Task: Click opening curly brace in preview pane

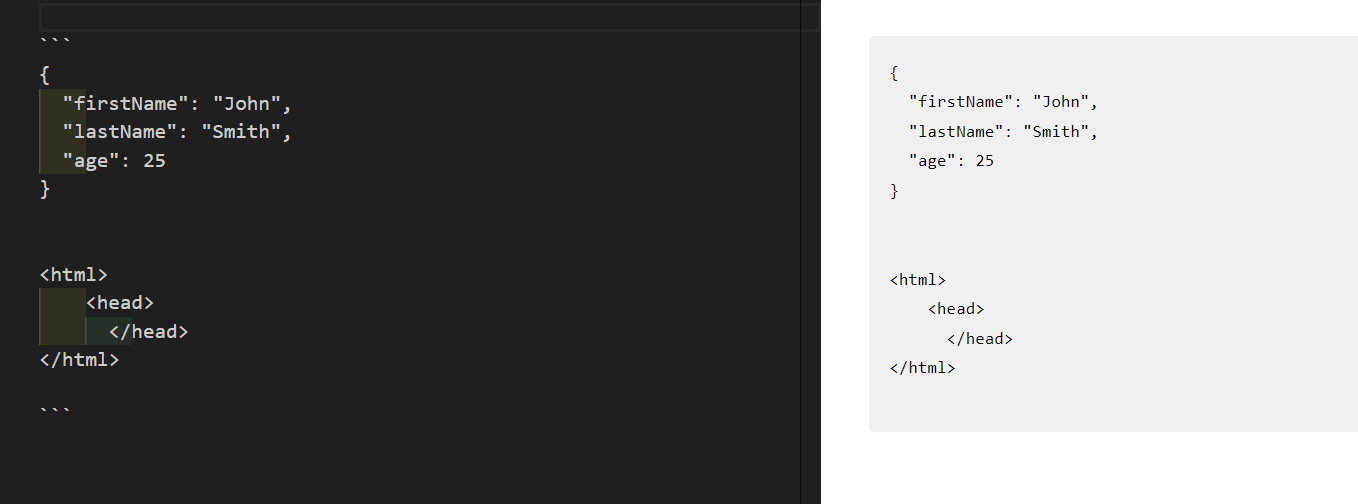Action: pos(894,73)
